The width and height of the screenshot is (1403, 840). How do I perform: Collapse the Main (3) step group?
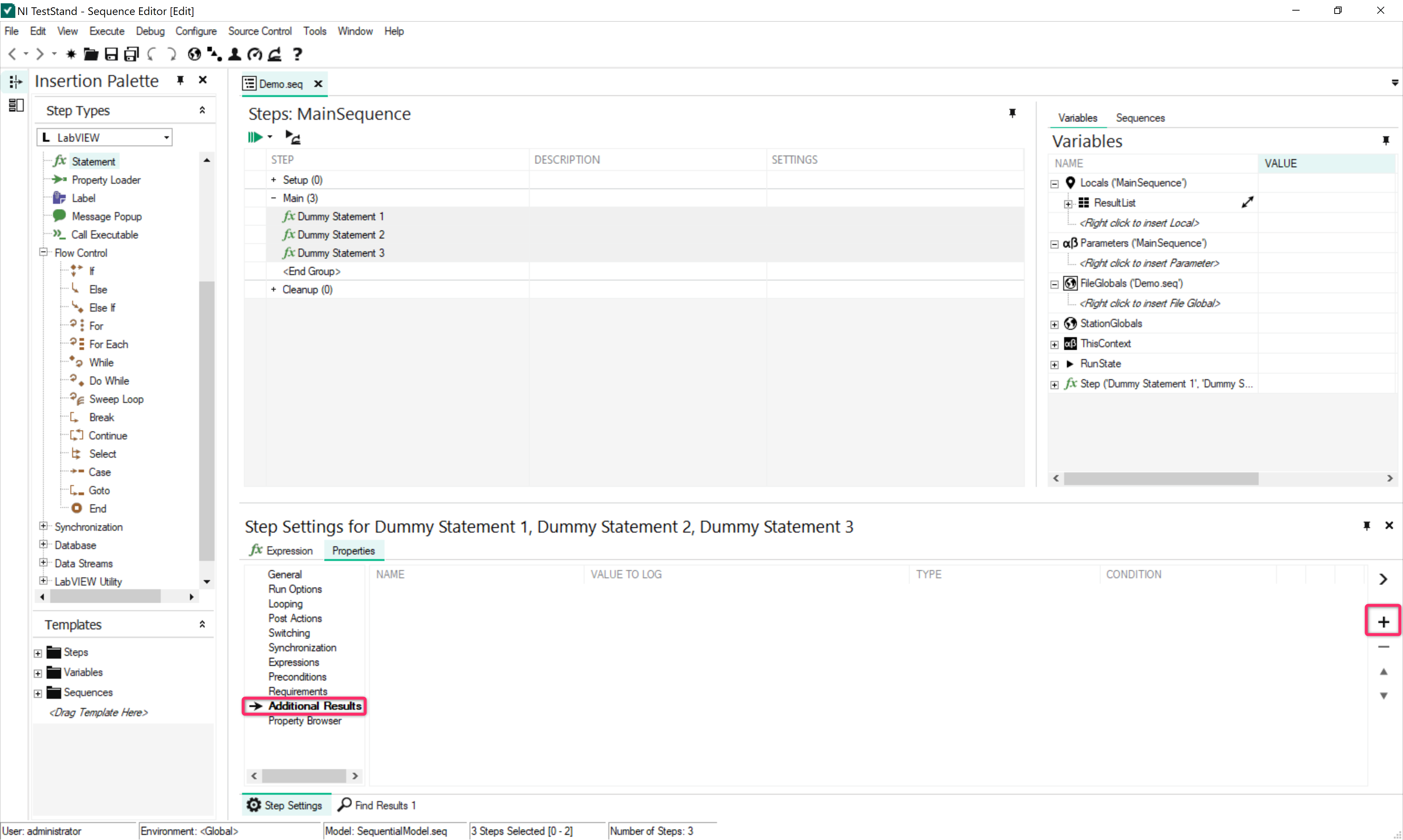[273, 198]
